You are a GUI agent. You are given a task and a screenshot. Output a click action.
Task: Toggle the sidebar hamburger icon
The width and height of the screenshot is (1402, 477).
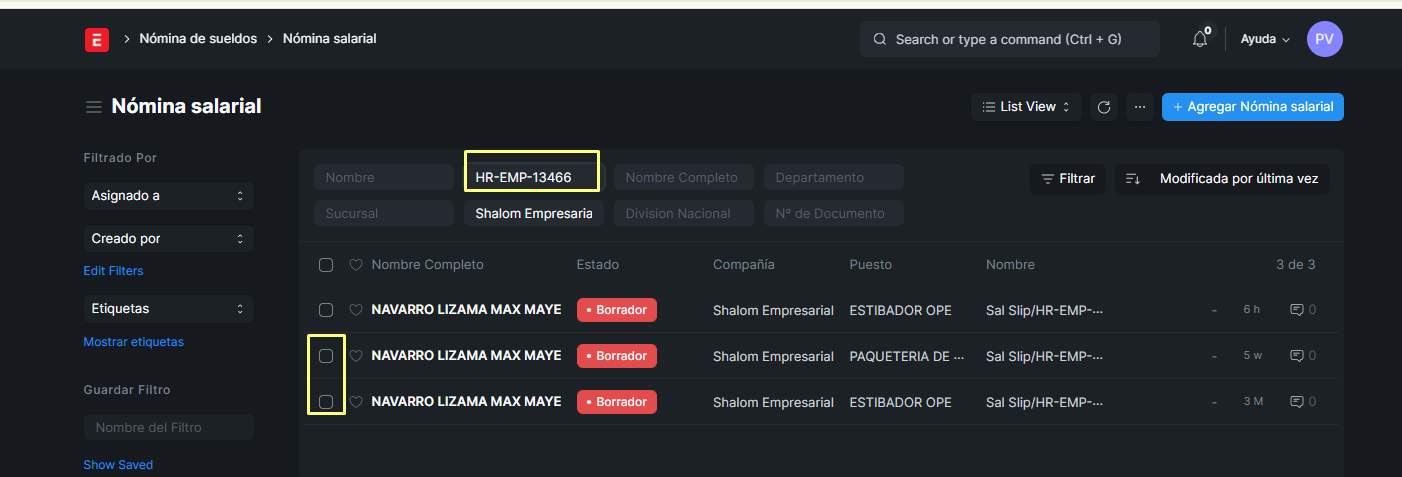click(x=94, y=107)
